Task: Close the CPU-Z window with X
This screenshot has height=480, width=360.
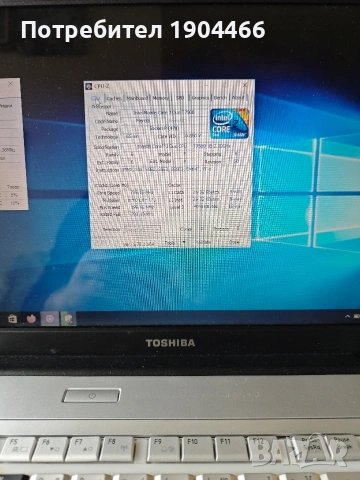Action: (x=245, y=85)
